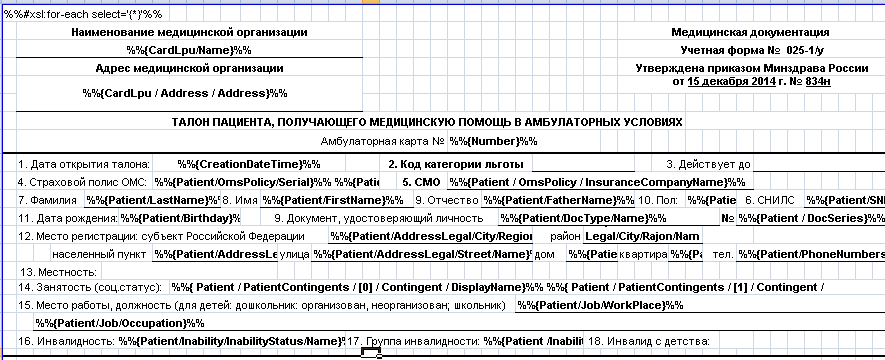
Task: Select the %%{Patient/FatherName}%% cell
Action: click(558, 200)
